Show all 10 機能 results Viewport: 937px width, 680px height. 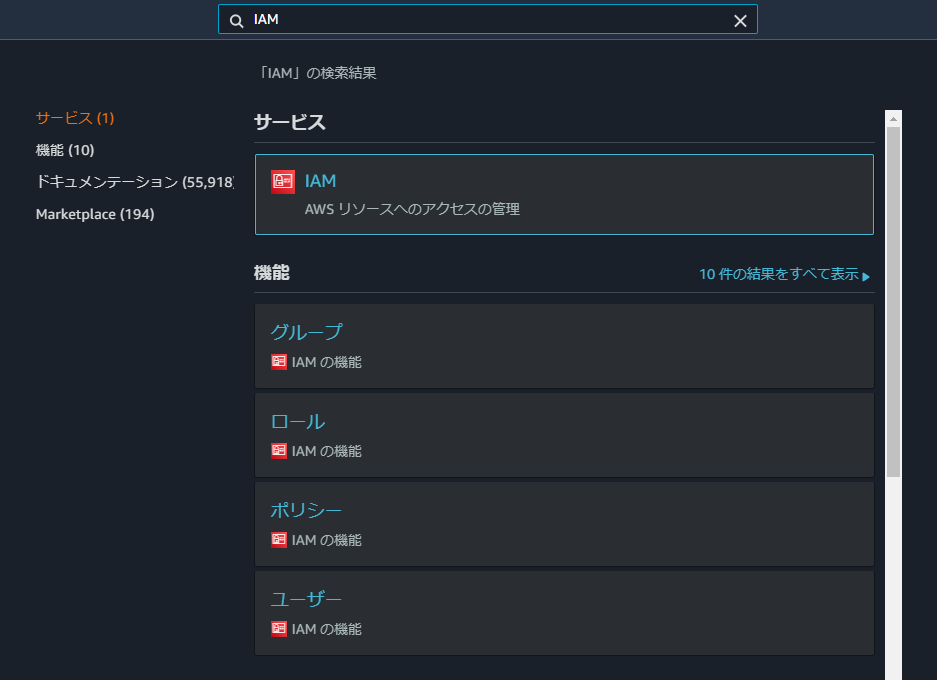point(784,274)
